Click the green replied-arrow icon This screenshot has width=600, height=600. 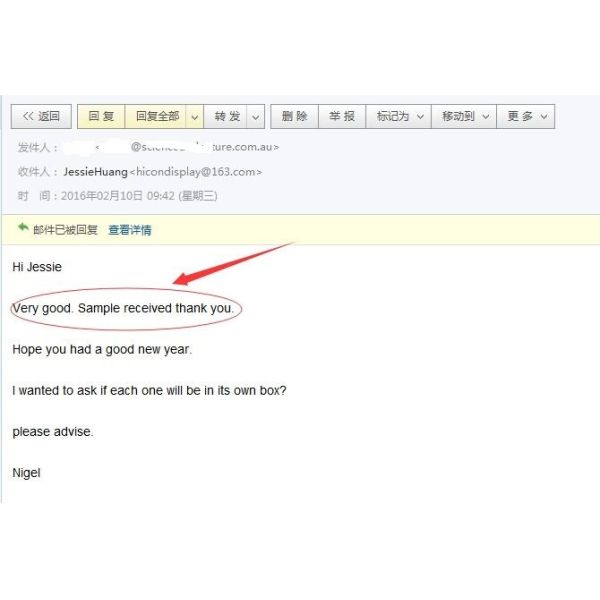click(23, 227)
